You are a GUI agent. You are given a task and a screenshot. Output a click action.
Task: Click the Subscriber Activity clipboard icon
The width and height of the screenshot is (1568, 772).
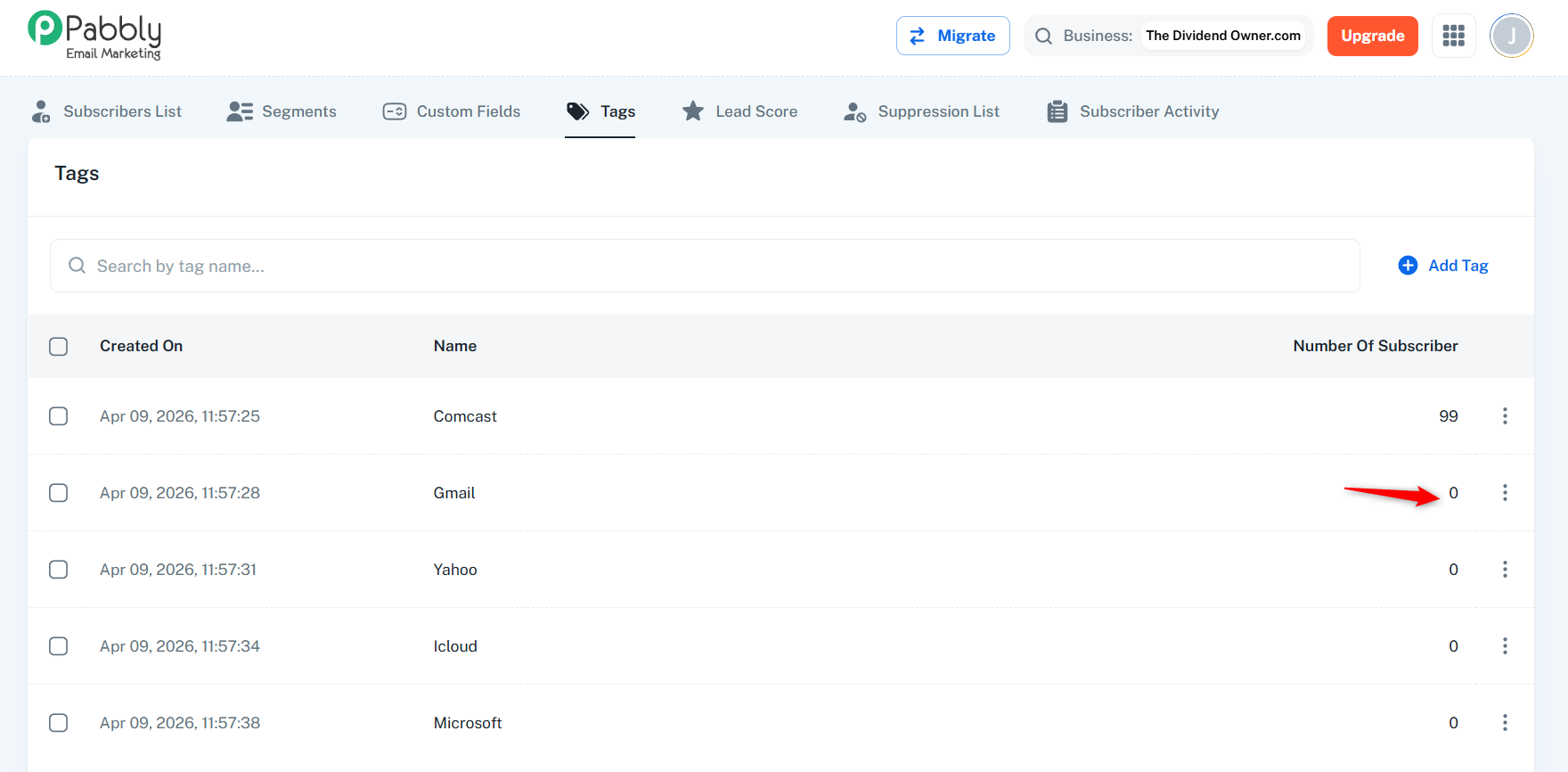pyautogui.click(x=1057, y=111)
